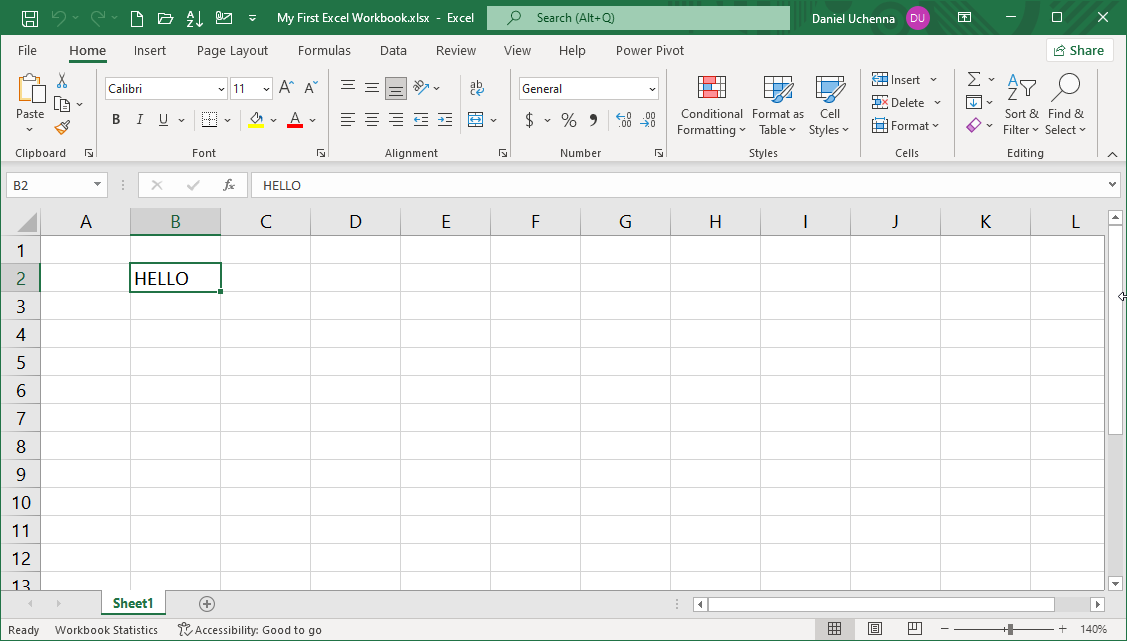Increase decimal places
Image resolution: width=1127 pixels, height=641 pixels.
(x=625, y=119)
